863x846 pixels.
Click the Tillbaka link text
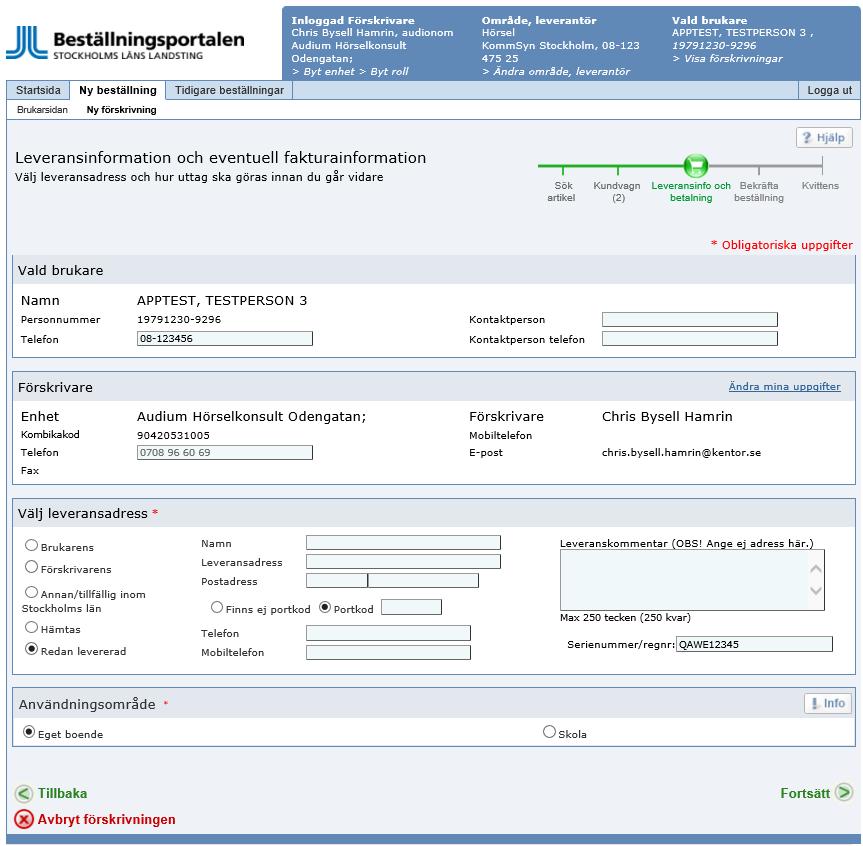(x=62, y=793)
